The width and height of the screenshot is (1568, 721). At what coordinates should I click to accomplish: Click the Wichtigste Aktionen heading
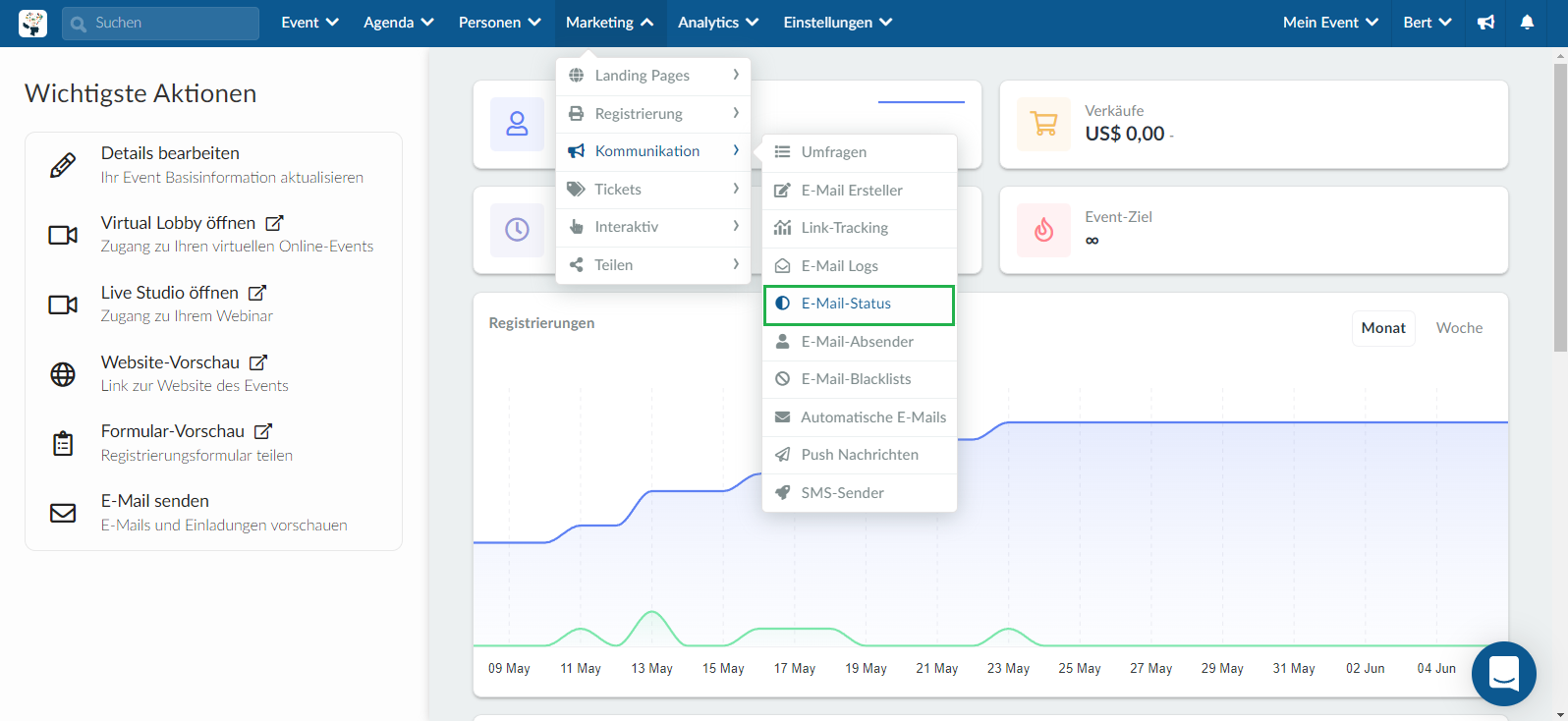tap(140, 93)
